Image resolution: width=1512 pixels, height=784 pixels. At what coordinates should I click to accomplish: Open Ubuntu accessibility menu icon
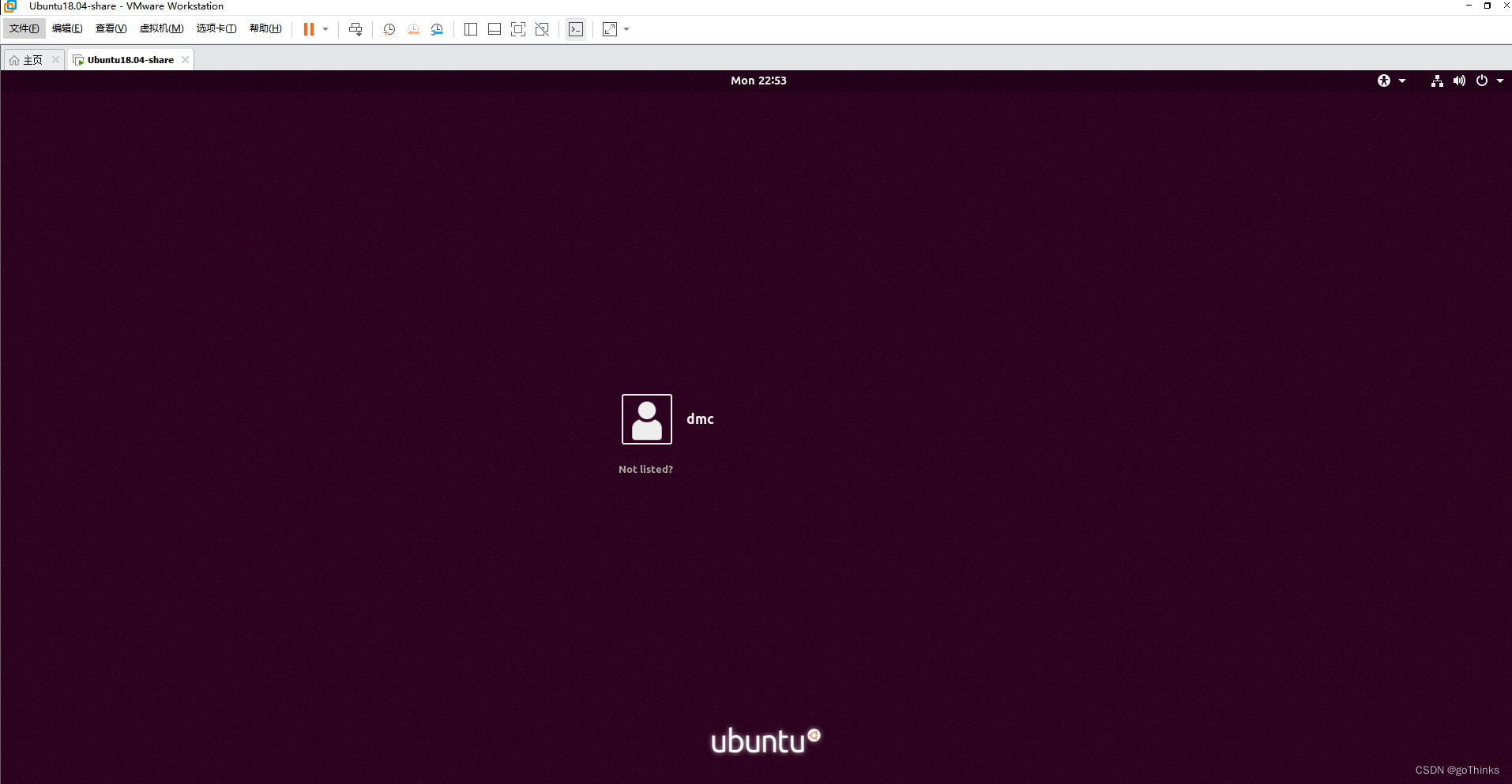1384,81
